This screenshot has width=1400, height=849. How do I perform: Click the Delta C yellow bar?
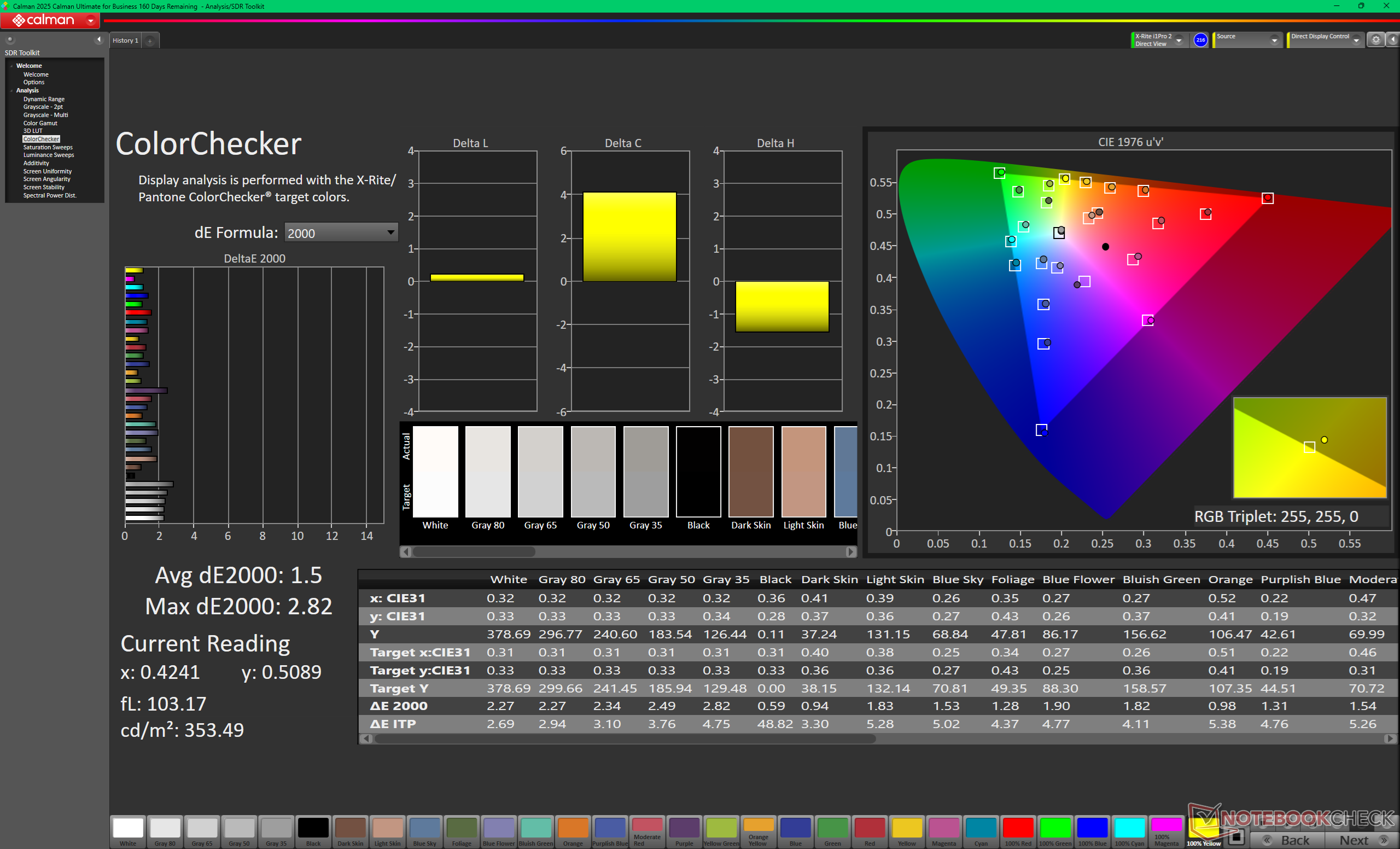pyautogui.click(x=629, y=237)
